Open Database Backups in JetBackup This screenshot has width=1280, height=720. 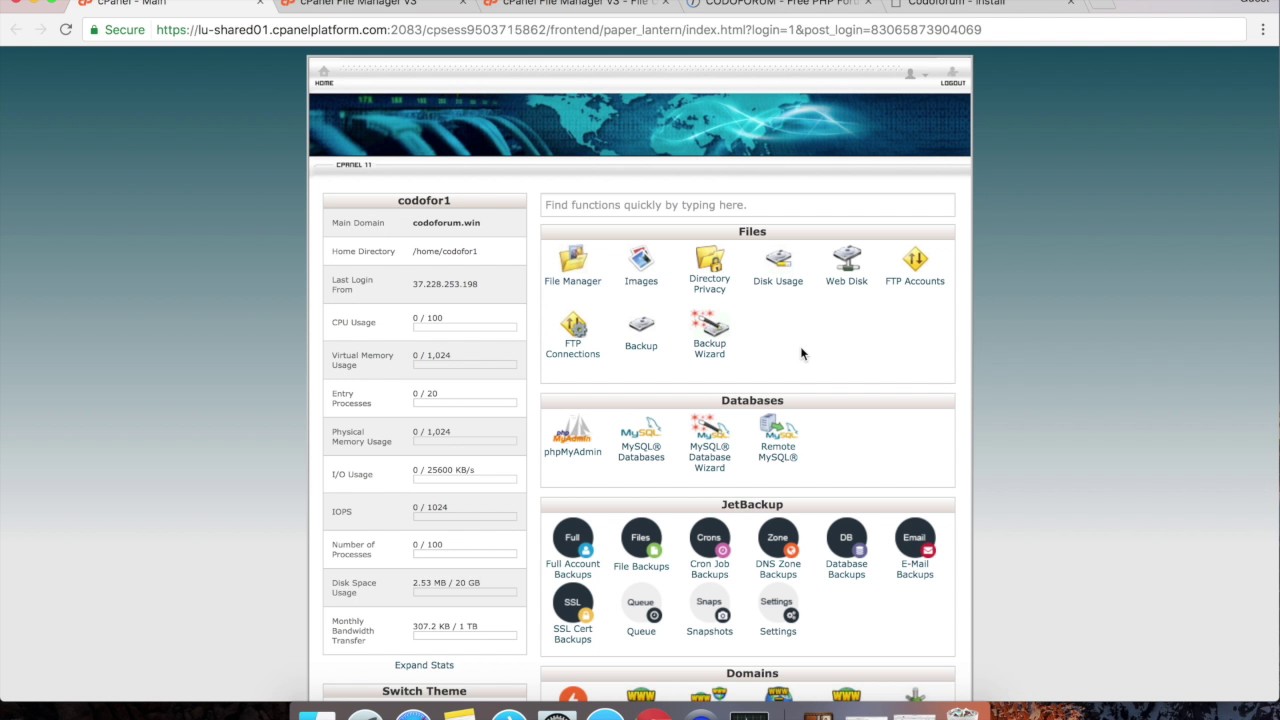846,549
